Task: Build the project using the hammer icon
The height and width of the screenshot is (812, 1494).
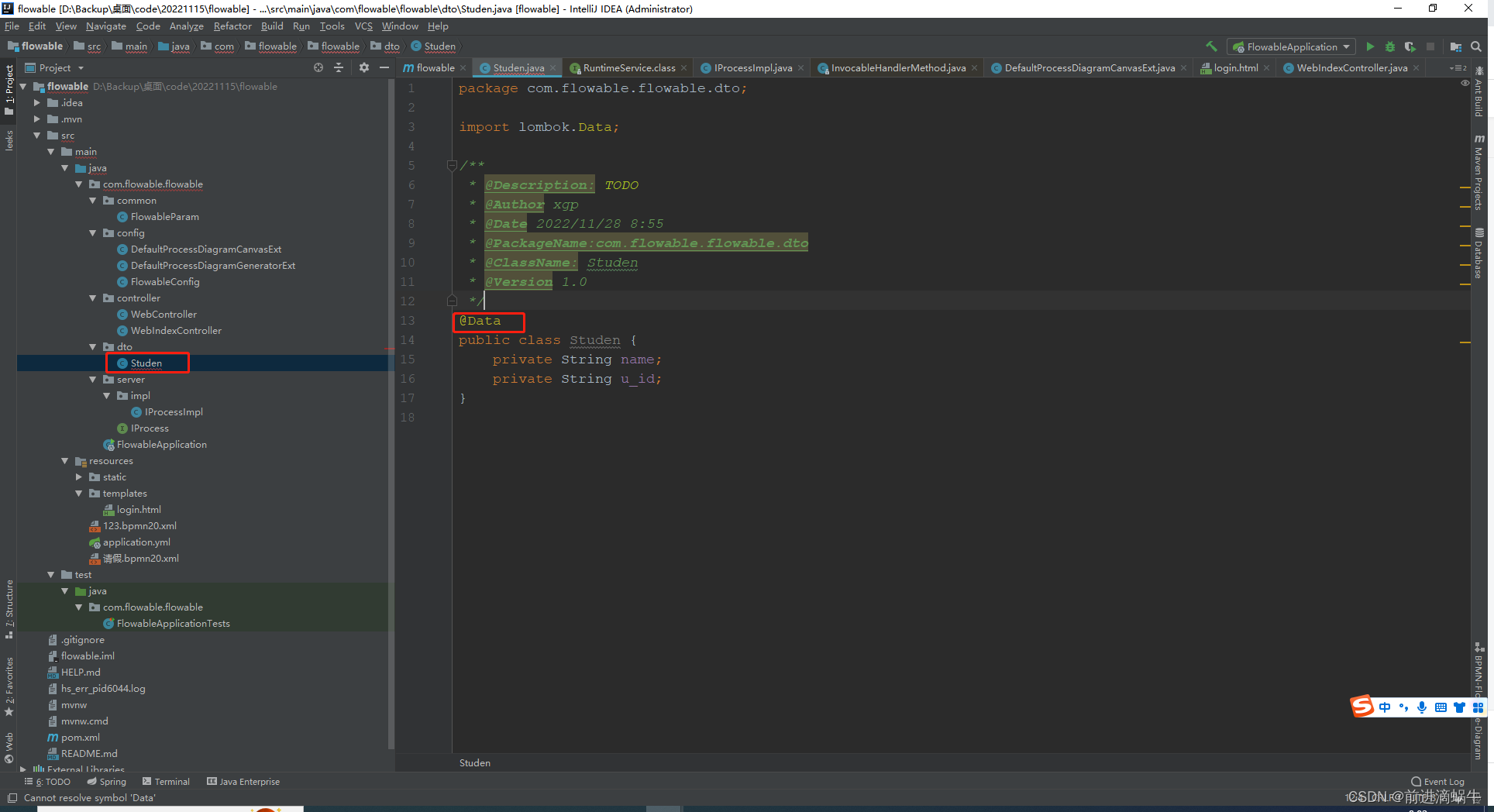Action: (1211, 46)
